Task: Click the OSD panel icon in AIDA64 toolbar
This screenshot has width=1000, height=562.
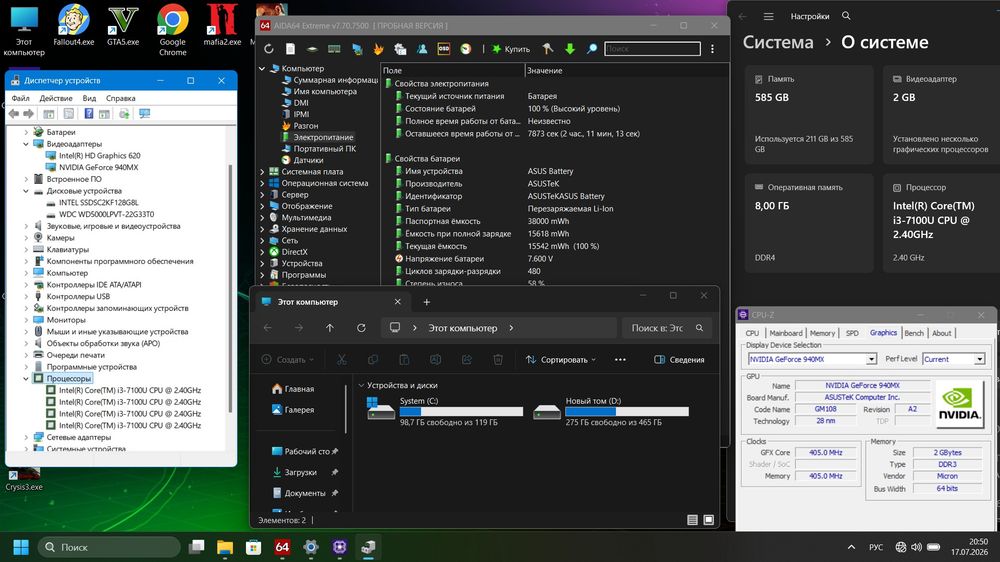Action: pyautogui.click(x=444, y=48)
